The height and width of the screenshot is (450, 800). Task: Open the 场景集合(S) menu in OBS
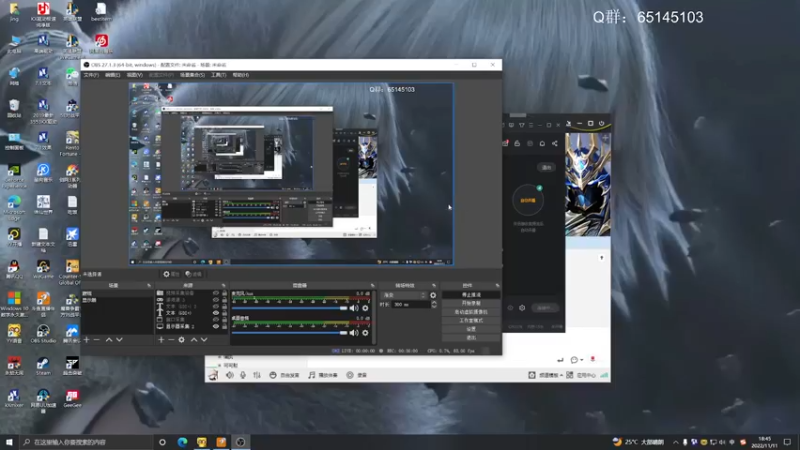coord(192,75)
